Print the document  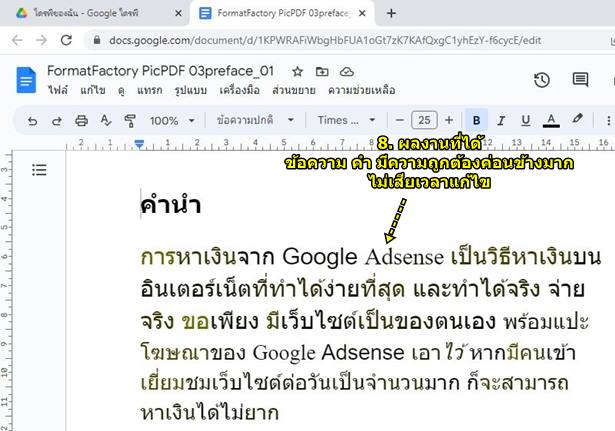click(x=81, y=121)
